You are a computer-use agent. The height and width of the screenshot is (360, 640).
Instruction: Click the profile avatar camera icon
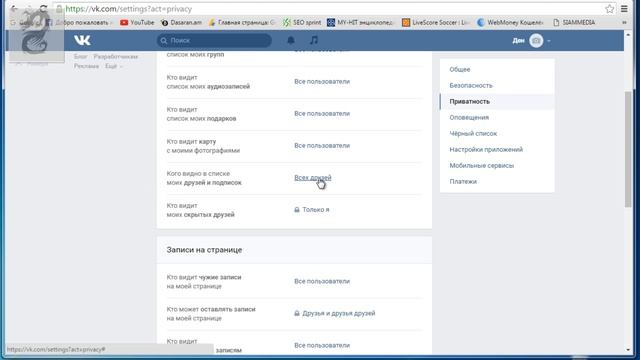[536, 40]
